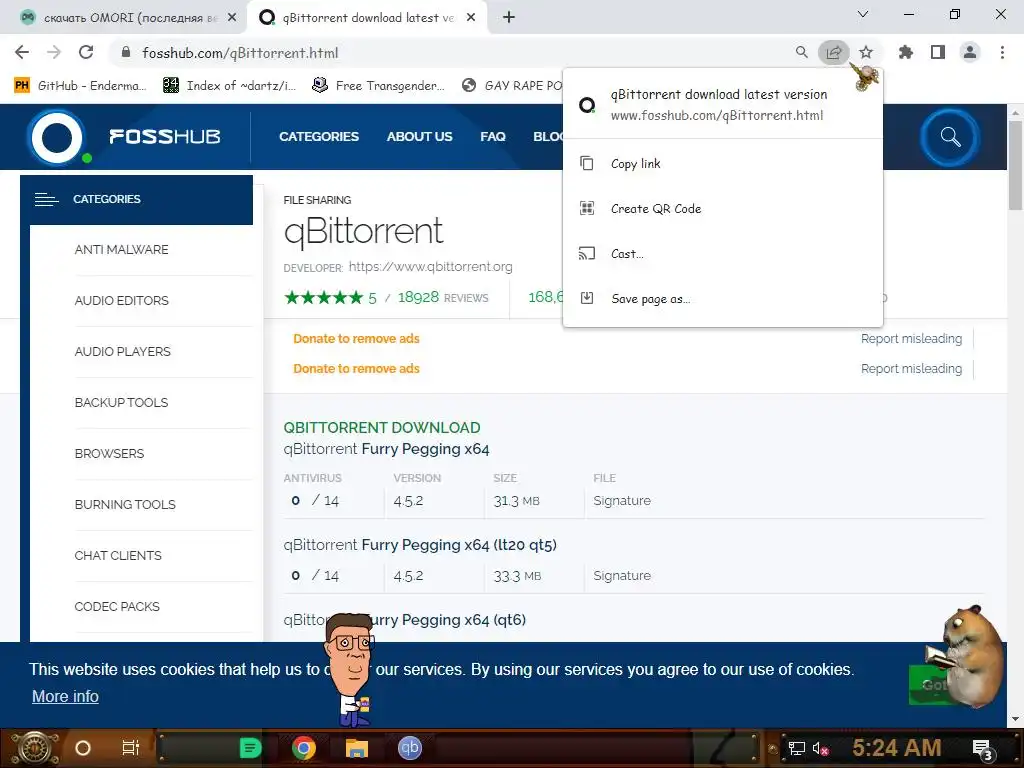
Task: Visit the https://www.qbittorrent.org developer link
Action: pos(430,266)
